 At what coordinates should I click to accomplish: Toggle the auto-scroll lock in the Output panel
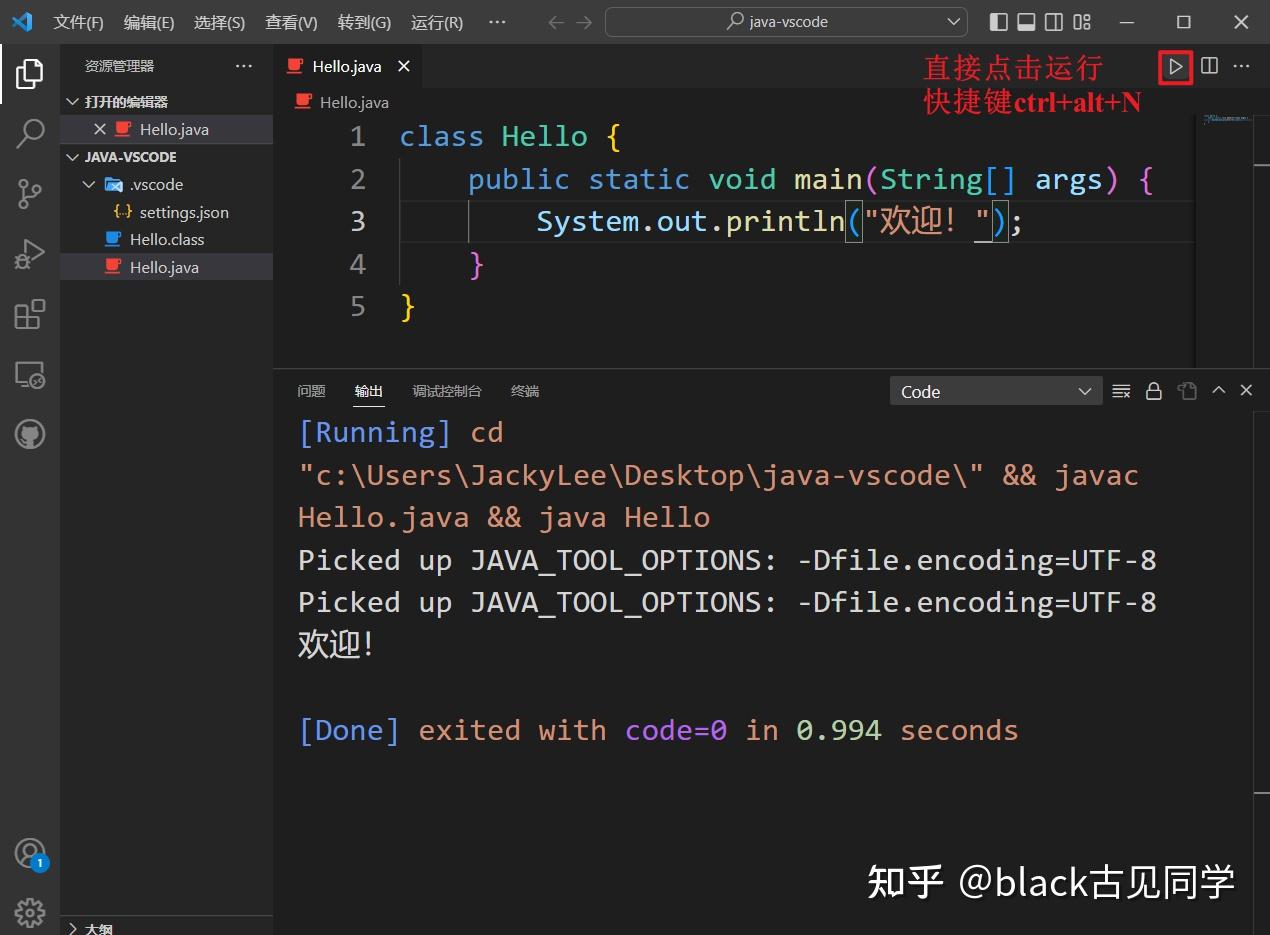(1153, 391)
